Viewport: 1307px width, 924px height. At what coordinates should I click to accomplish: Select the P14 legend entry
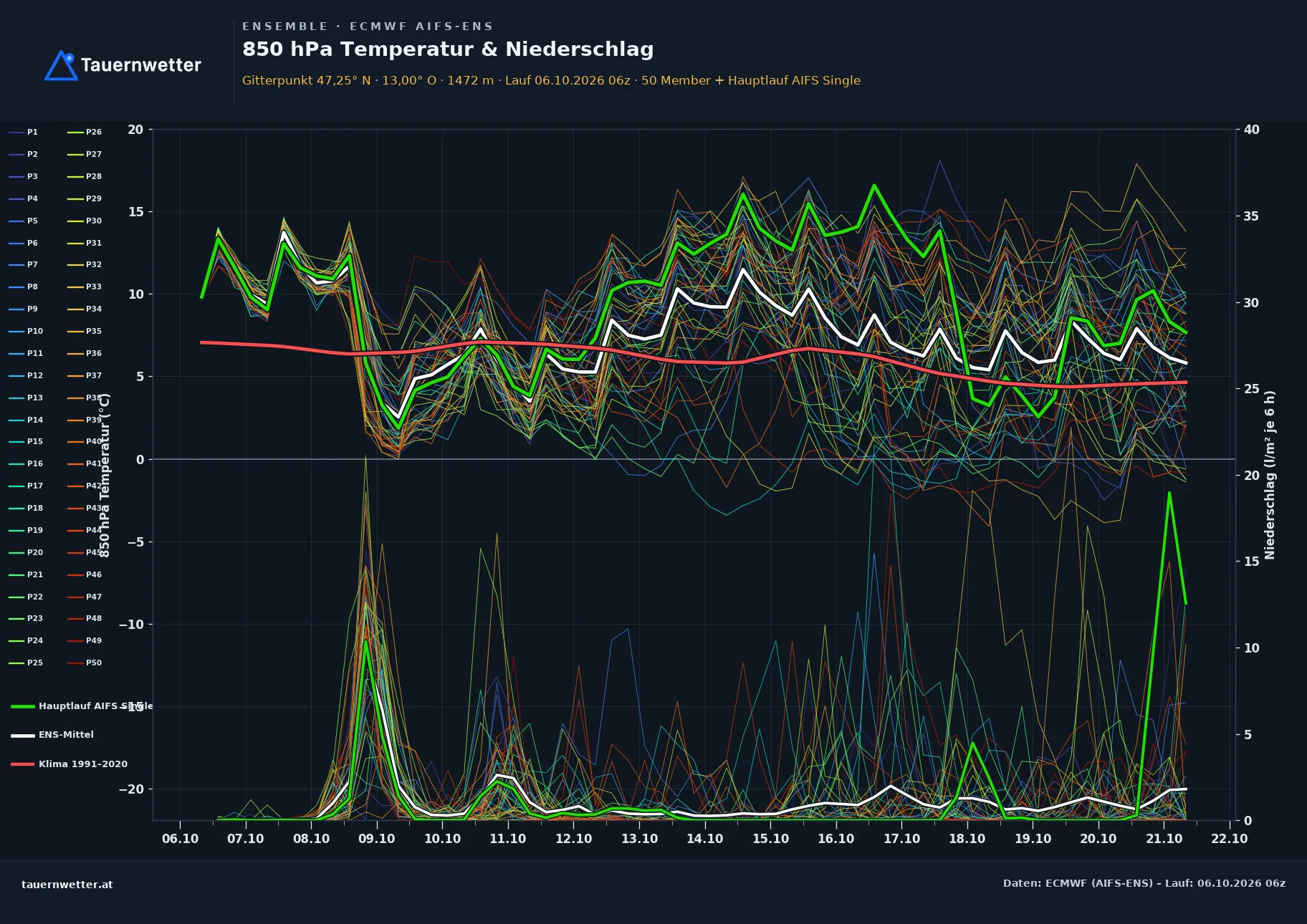coord(26,420)
